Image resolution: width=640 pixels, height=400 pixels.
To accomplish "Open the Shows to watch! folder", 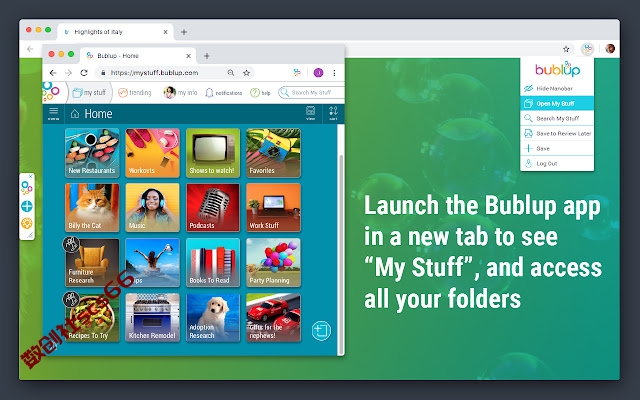I will [213, 153].
